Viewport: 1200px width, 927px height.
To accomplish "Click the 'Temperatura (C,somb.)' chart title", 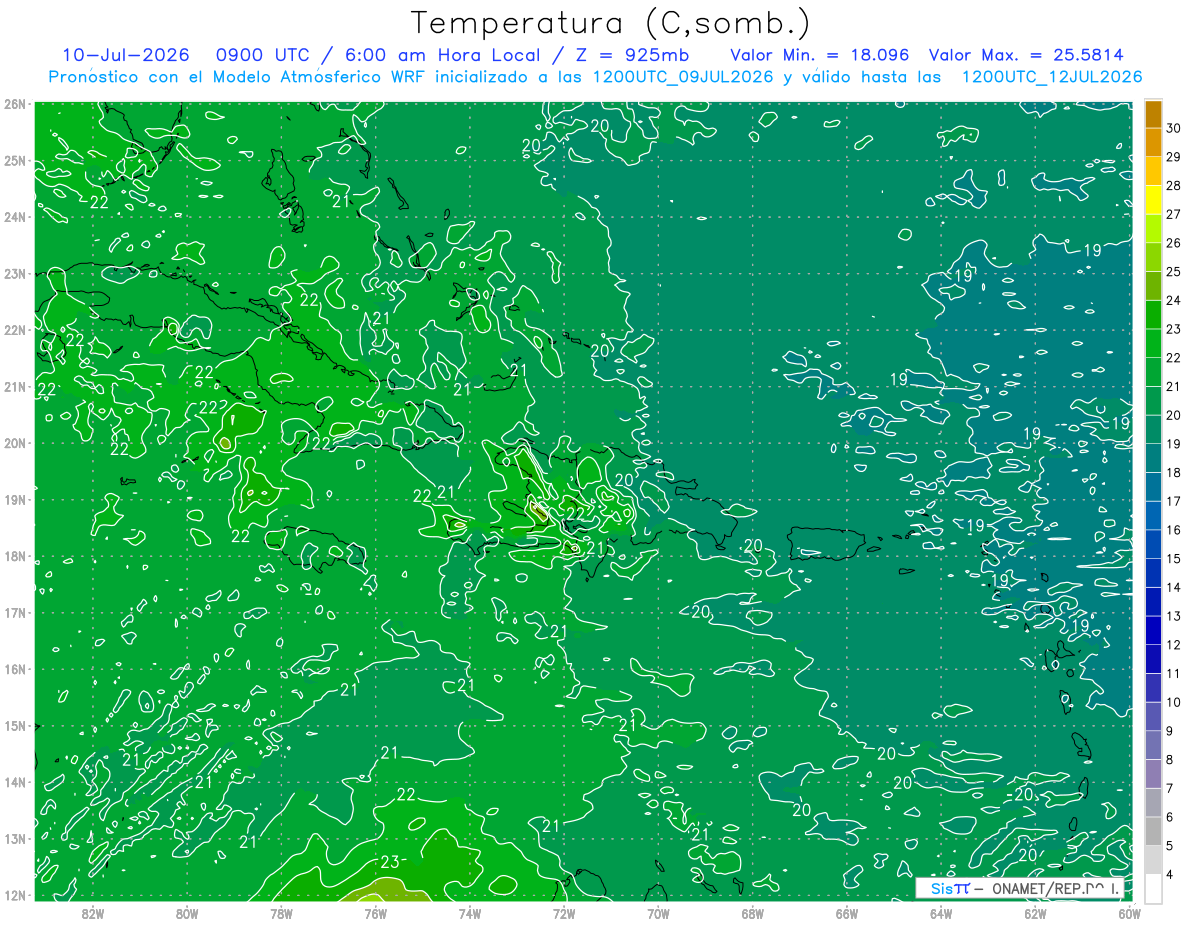I will pyautogui.click(x=609, y=23).
